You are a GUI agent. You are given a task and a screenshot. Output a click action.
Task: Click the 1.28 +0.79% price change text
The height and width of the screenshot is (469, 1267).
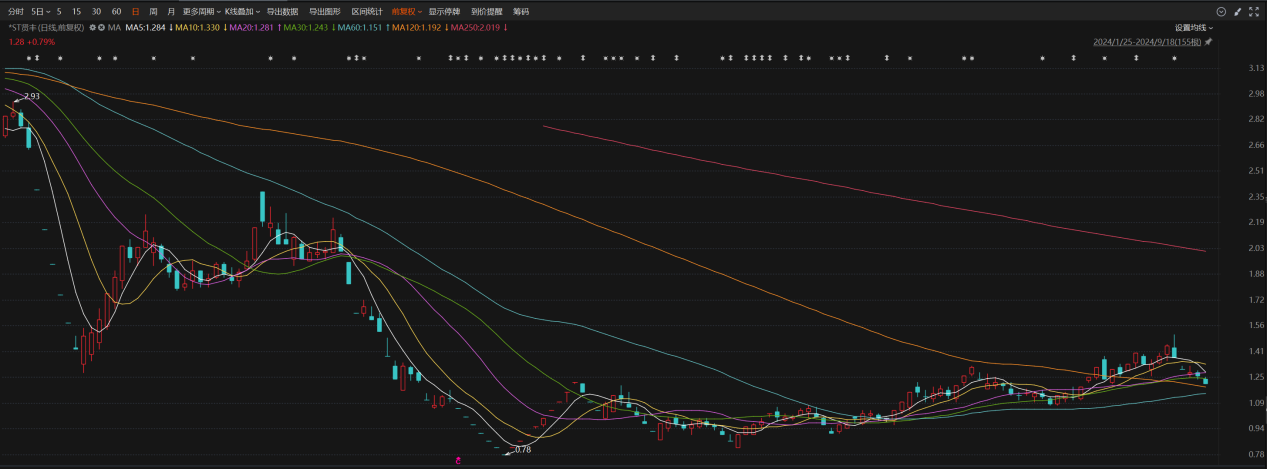(32, 42)
